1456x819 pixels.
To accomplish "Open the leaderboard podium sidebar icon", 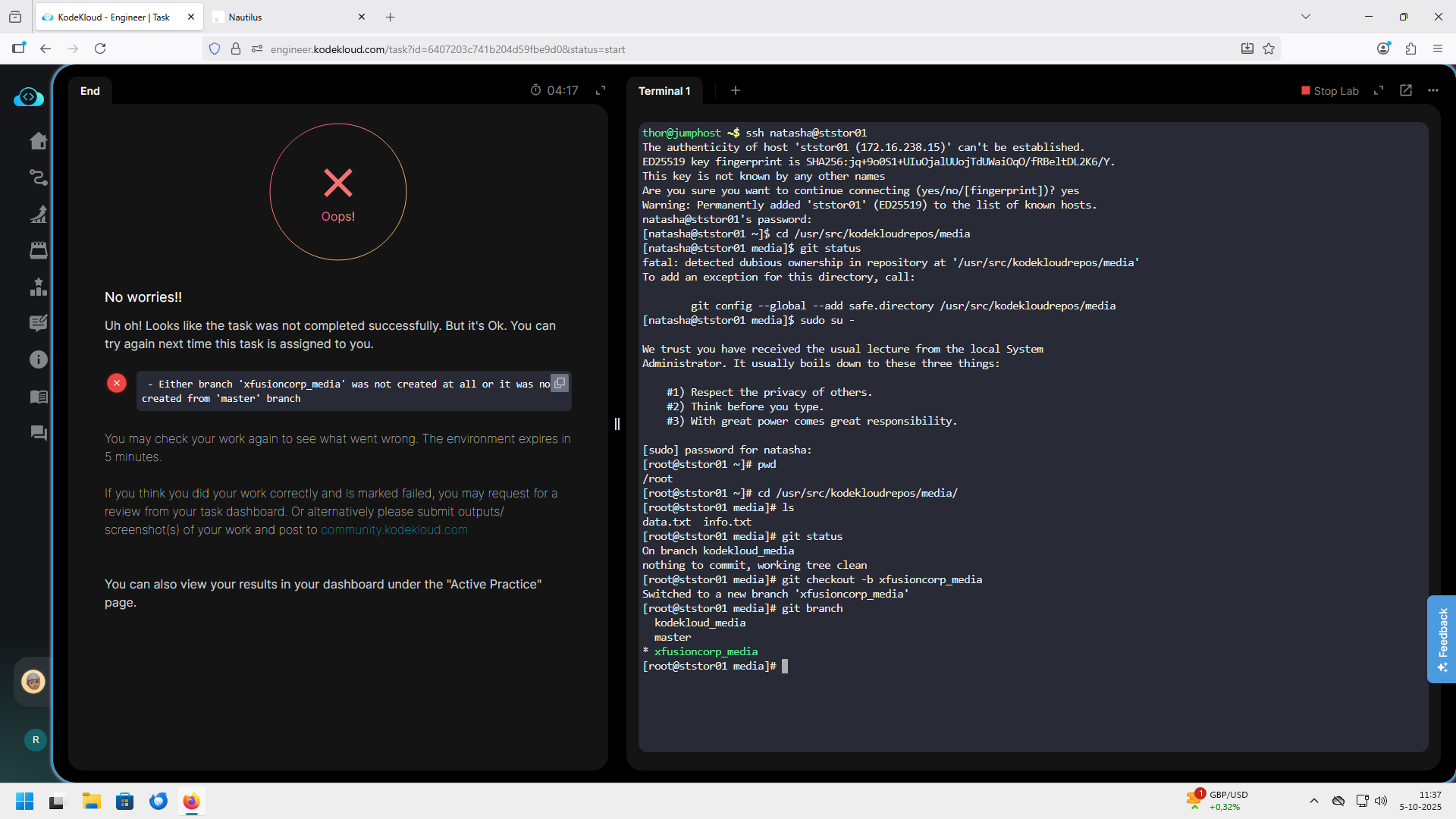I will [38, 287].
